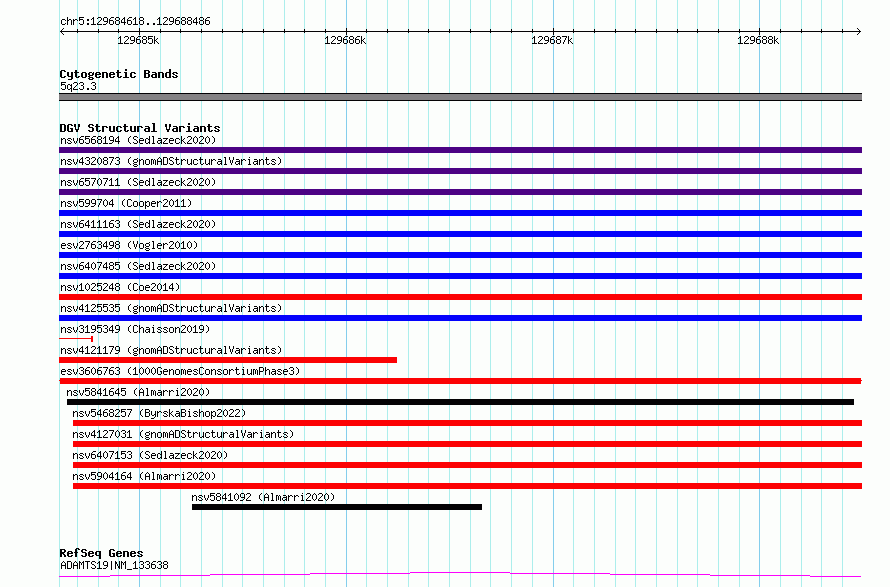Click the nsv5468257 (ByrskaBishop2022) label
This screenshot has height=587, width=890.
coord(159,413)
